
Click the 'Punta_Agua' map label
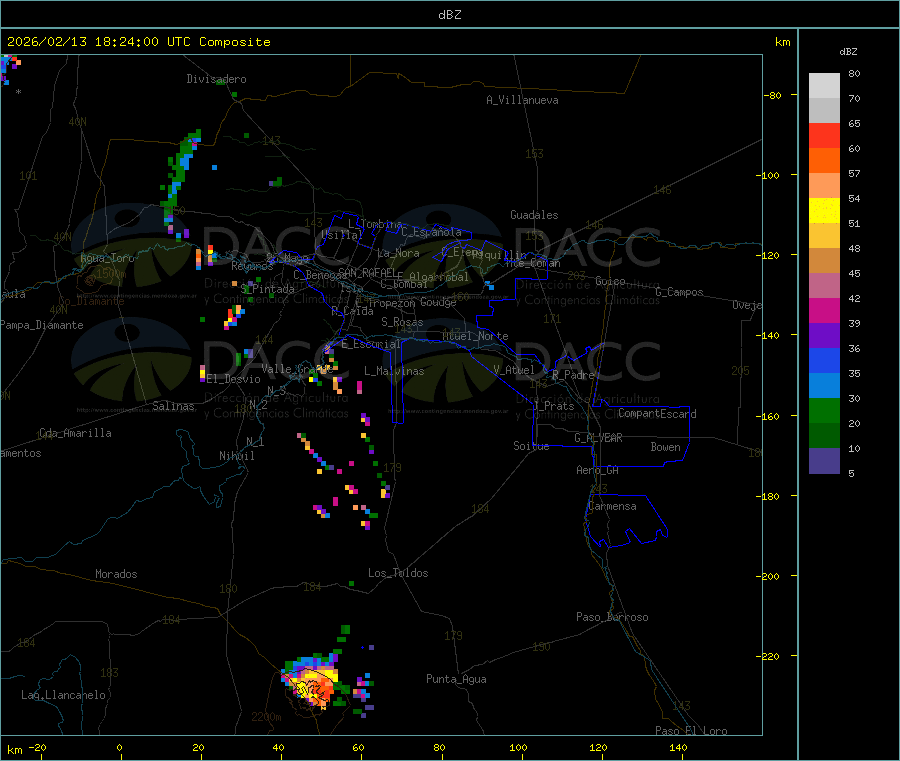coord(456,679)
